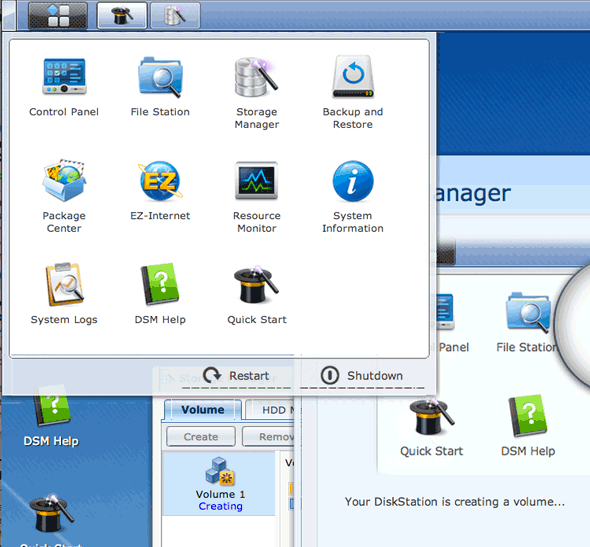Select Volume 1 in the list

219,483
